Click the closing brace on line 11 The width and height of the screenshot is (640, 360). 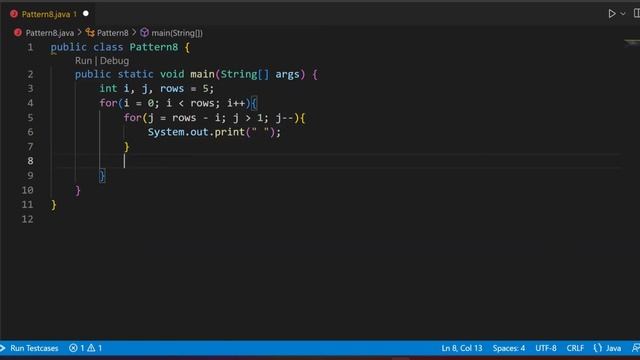tap(53, 205)
